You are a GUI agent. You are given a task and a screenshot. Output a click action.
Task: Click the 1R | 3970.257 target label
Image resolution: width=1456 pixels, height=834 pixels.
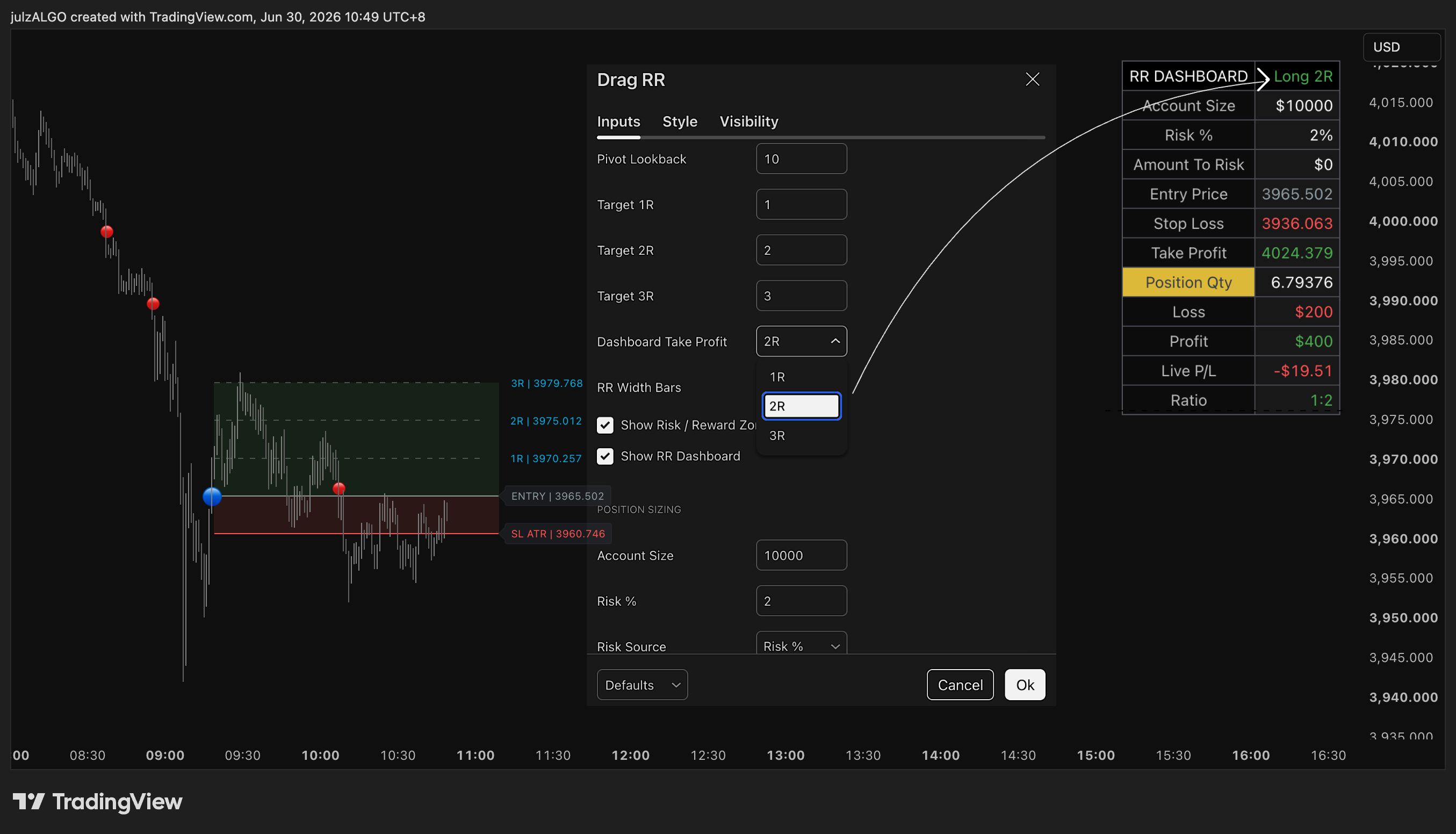coord(546,458)
